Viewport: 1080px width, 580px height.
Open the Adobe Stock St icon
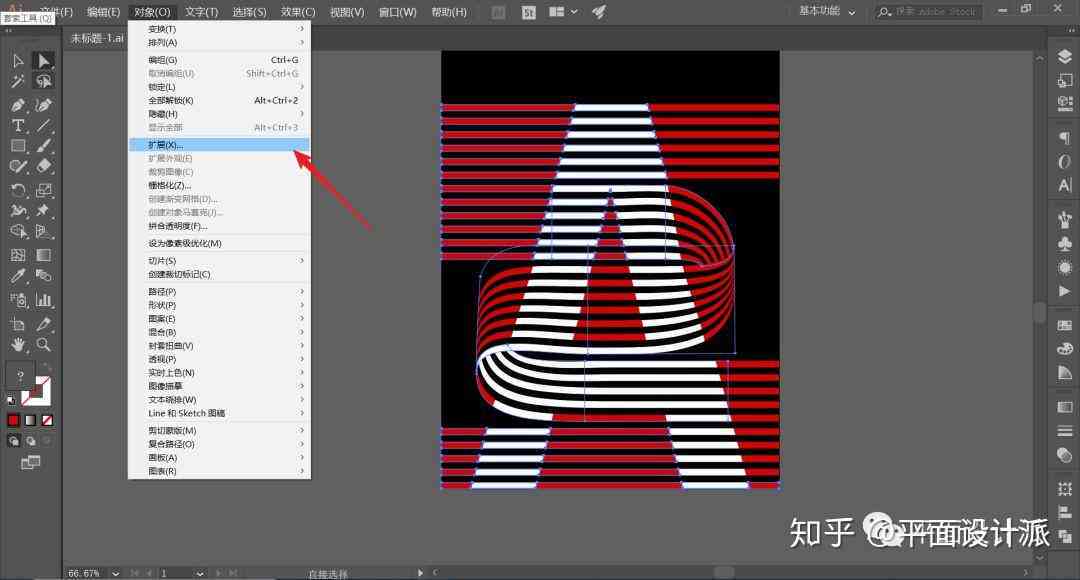[528, 12]
